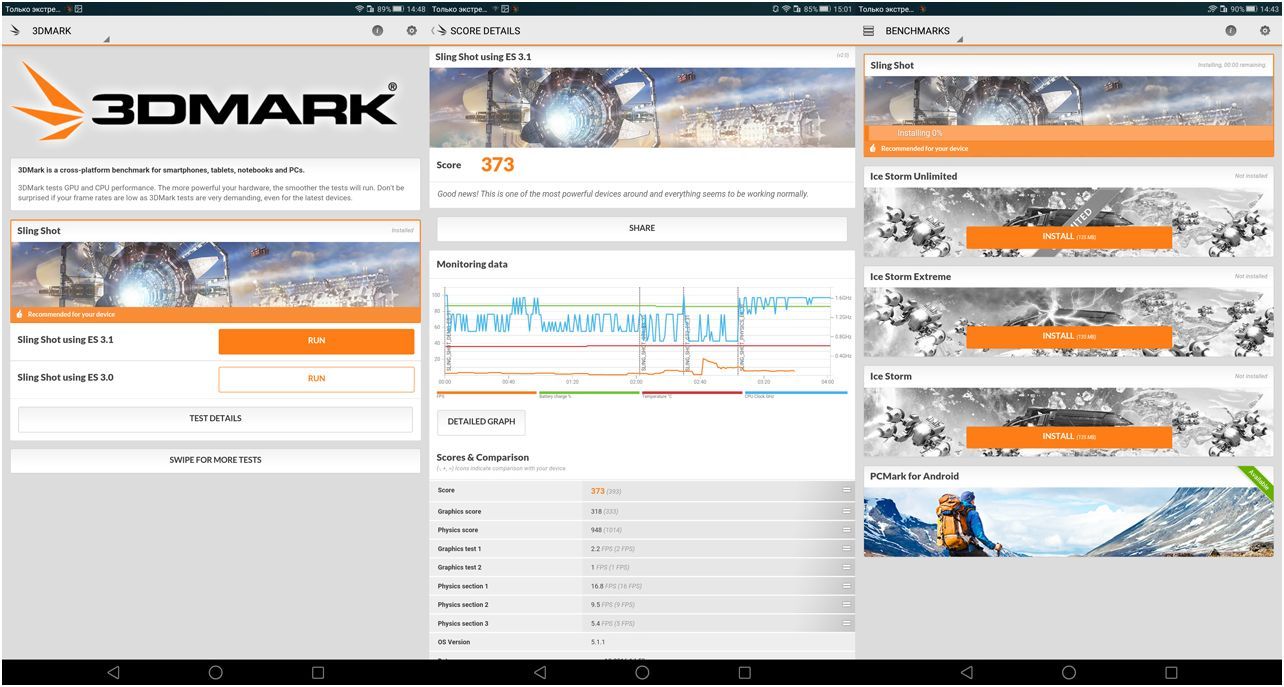This screenshot has height=687, width=1284.
Task: Expand the Graphics score comparison row
Action: (846, 511)
